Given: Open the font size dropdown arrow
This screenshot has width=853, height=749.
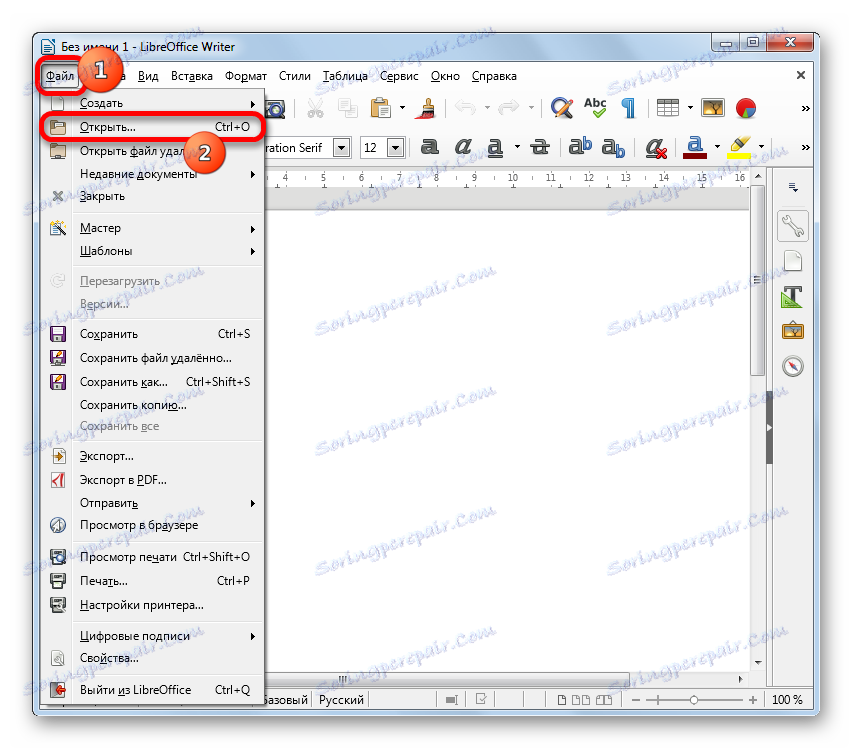Looking at the screenshot, I should point(395,147).
